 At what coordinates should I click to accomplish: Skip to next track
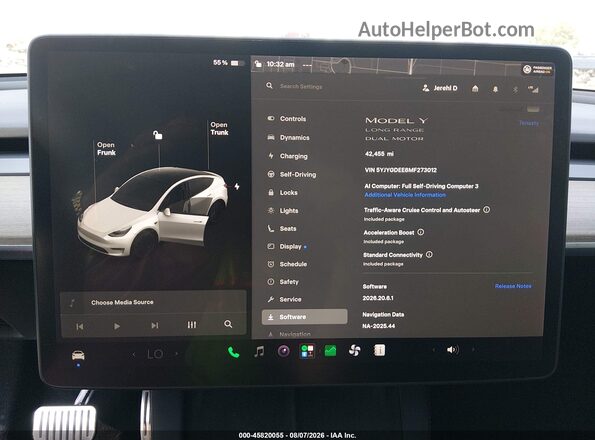(154, 325)
